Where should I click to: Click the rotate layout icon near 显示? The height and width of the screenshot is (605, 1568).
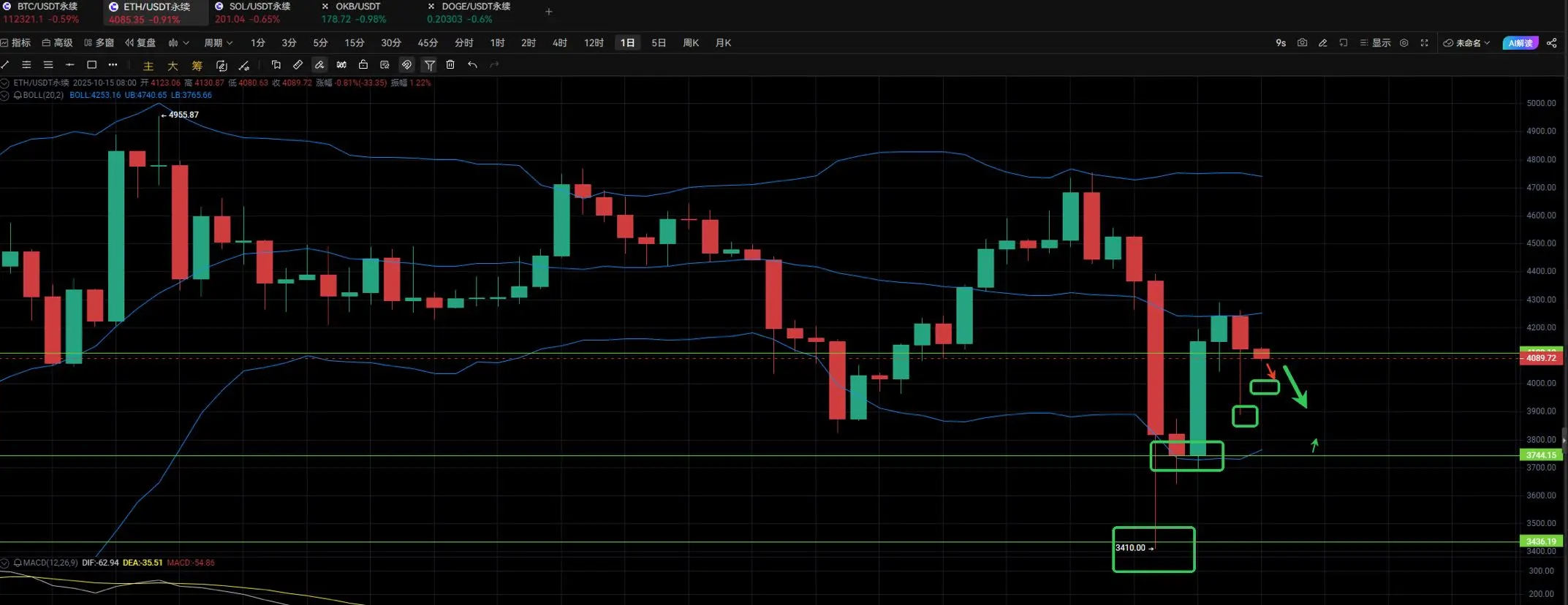click(1343, 43)
